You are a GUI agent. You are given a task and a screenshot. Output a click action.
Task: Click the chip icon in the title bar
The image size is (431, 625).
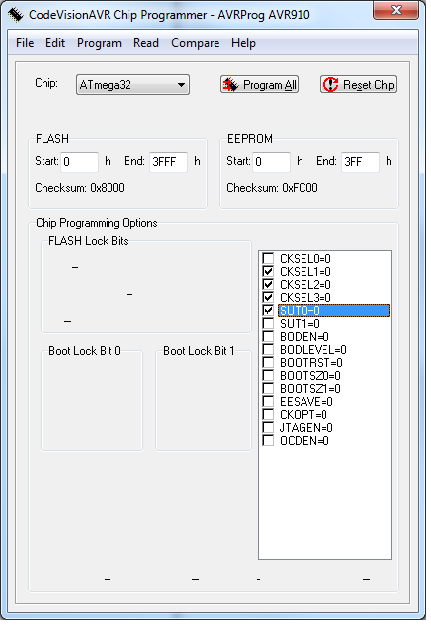point(16,15)
